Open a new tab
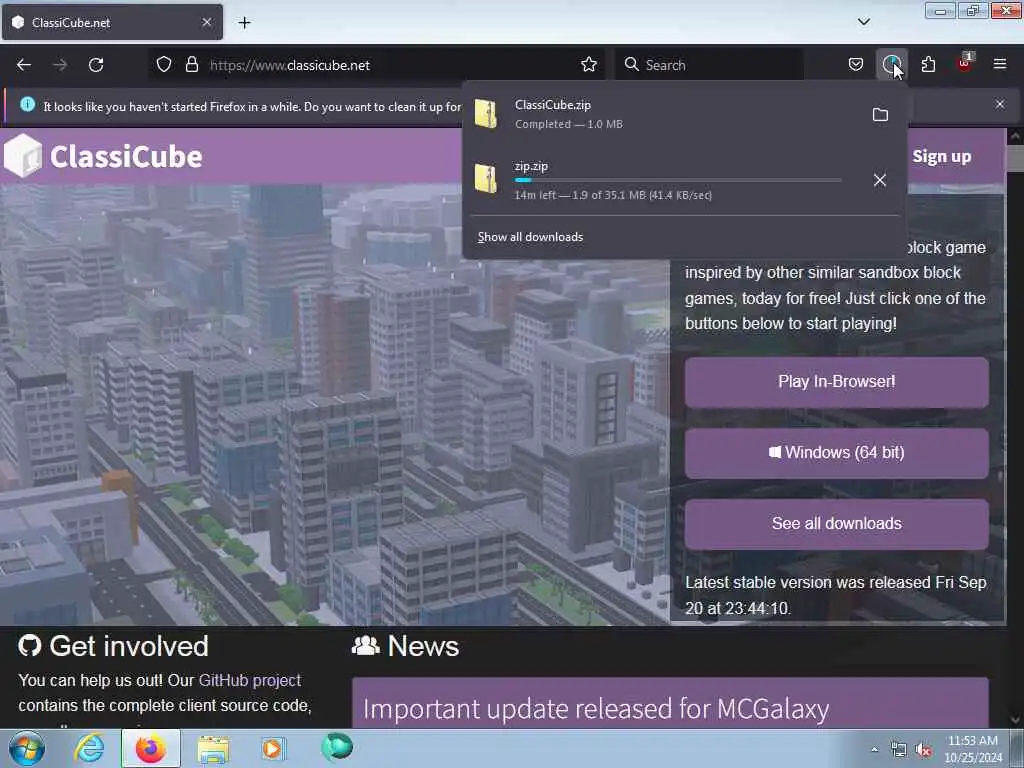The image size is (1024, 768). click(x=244, y=23)
